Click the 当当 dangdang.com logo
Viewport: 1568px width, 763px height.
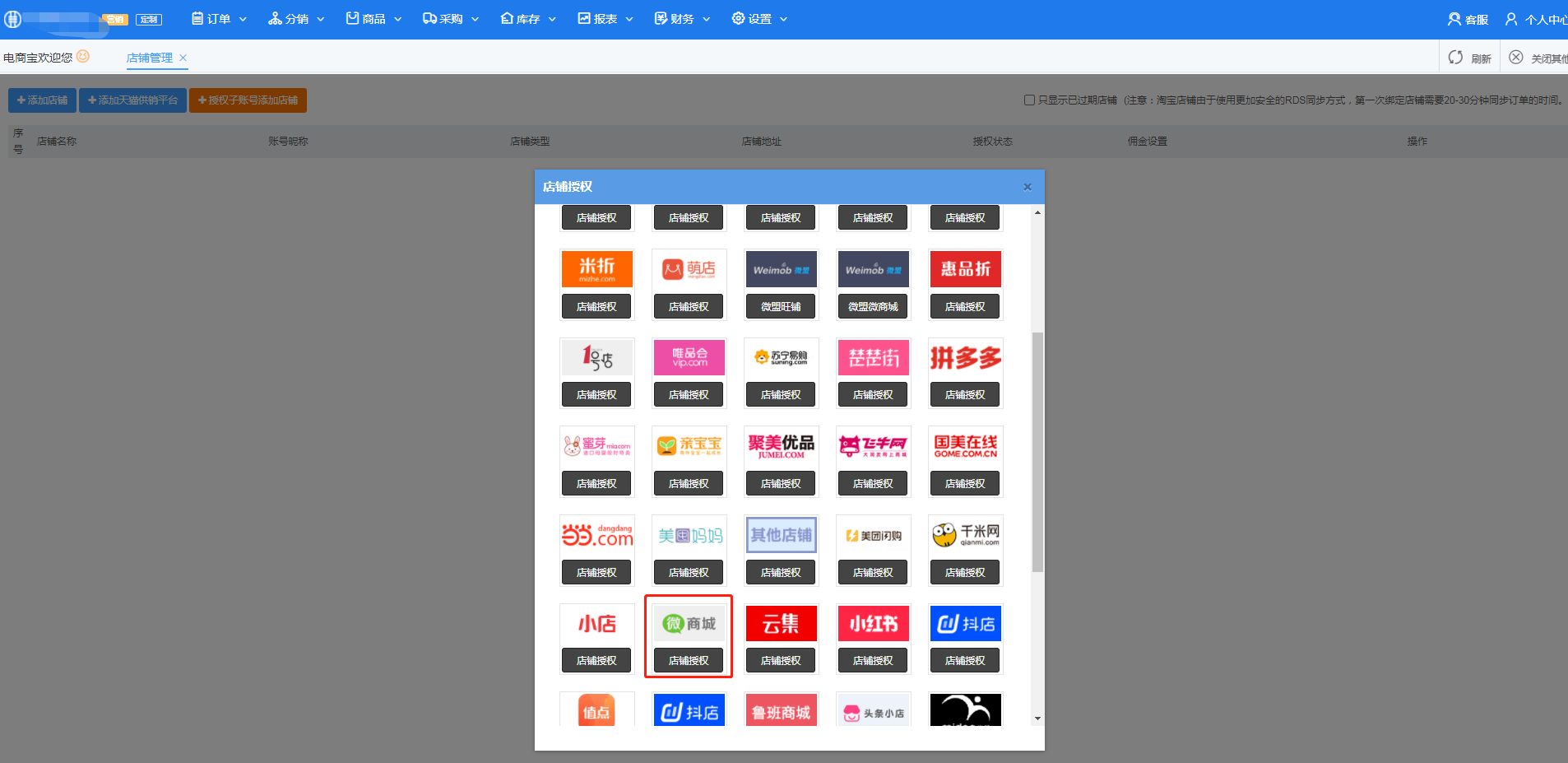pyautogui.click(x=596, y=535)
